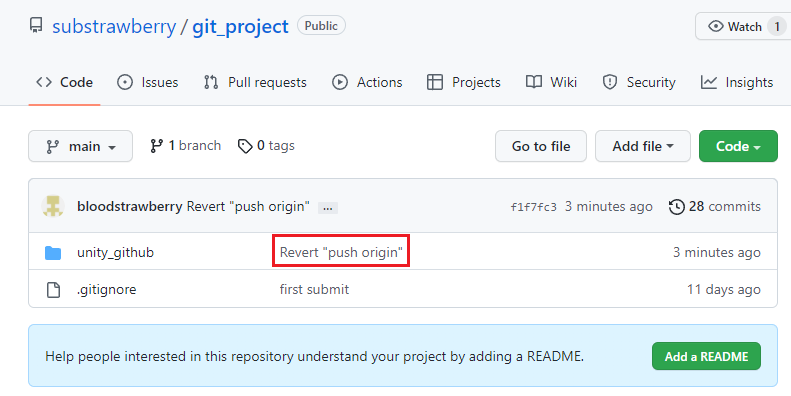Switch to the Issues tab
This screenshot has width=791, height=396.
point(148,82)
